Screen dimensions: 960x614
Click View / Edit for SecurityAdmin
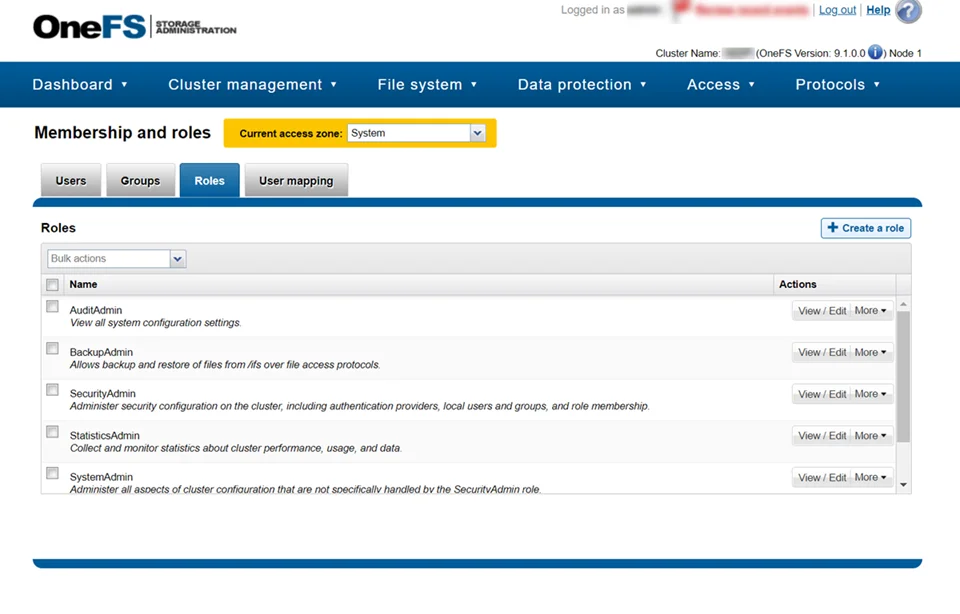pos(822,394)
